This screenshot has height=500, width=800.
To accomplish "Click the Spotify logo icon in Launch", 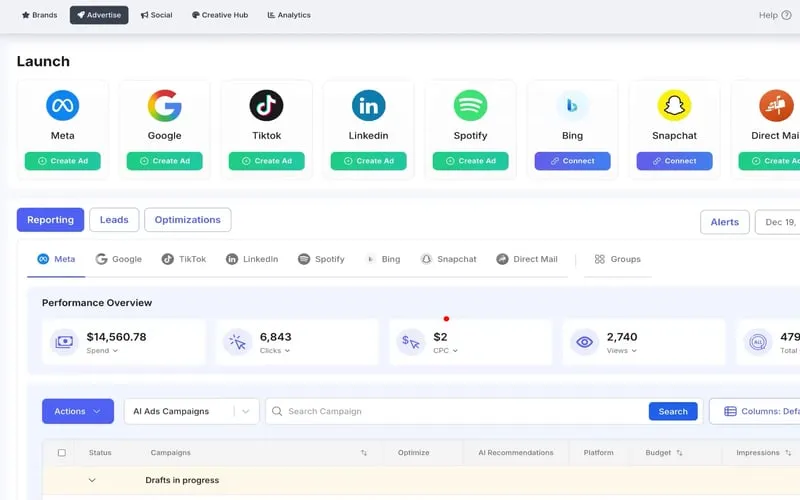I will tap(470, 106).
